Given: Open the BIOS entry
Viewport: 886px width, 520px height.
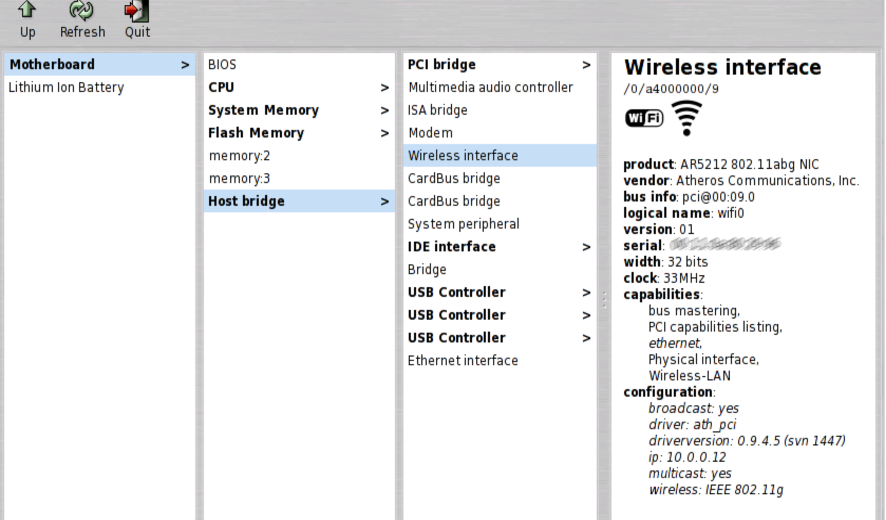Looking at the screenshot, I should pos(222,65).
